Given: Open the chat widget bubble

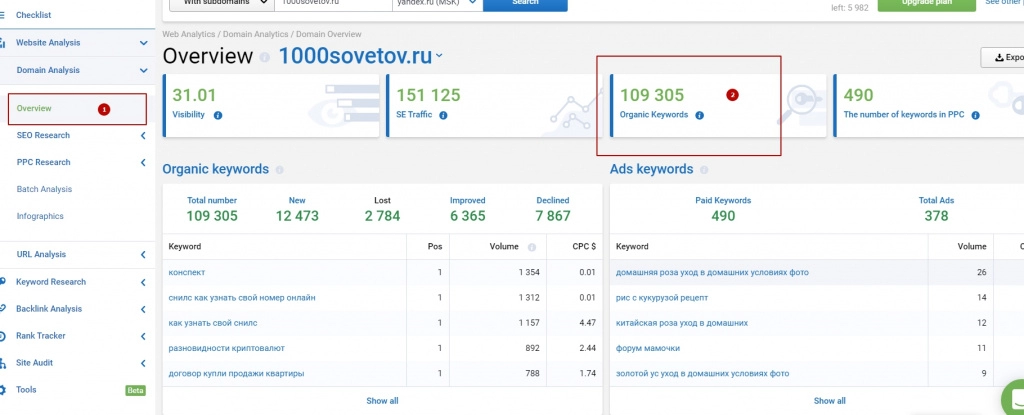Looking at the screenshot, I should [1016, 398].
